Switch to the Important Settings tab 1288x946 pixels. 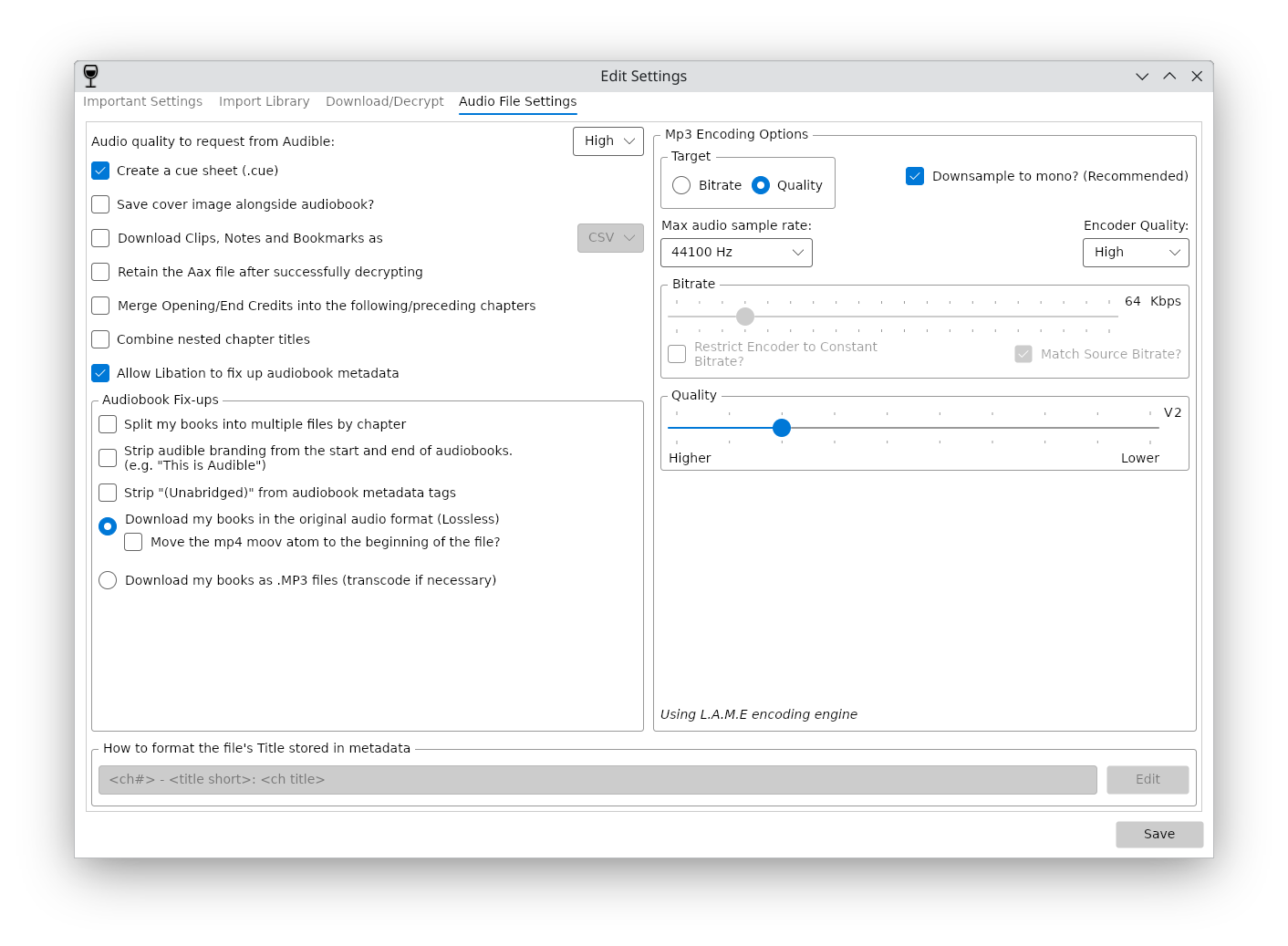[143, 101]
